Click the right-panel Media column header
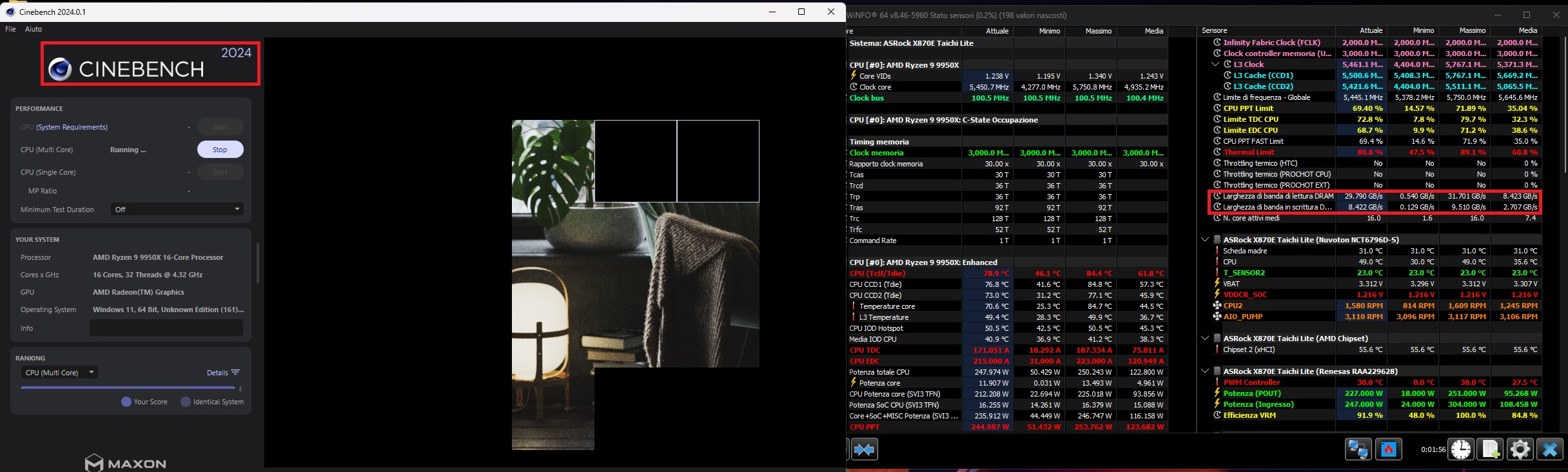 (x=1515, y=30)
